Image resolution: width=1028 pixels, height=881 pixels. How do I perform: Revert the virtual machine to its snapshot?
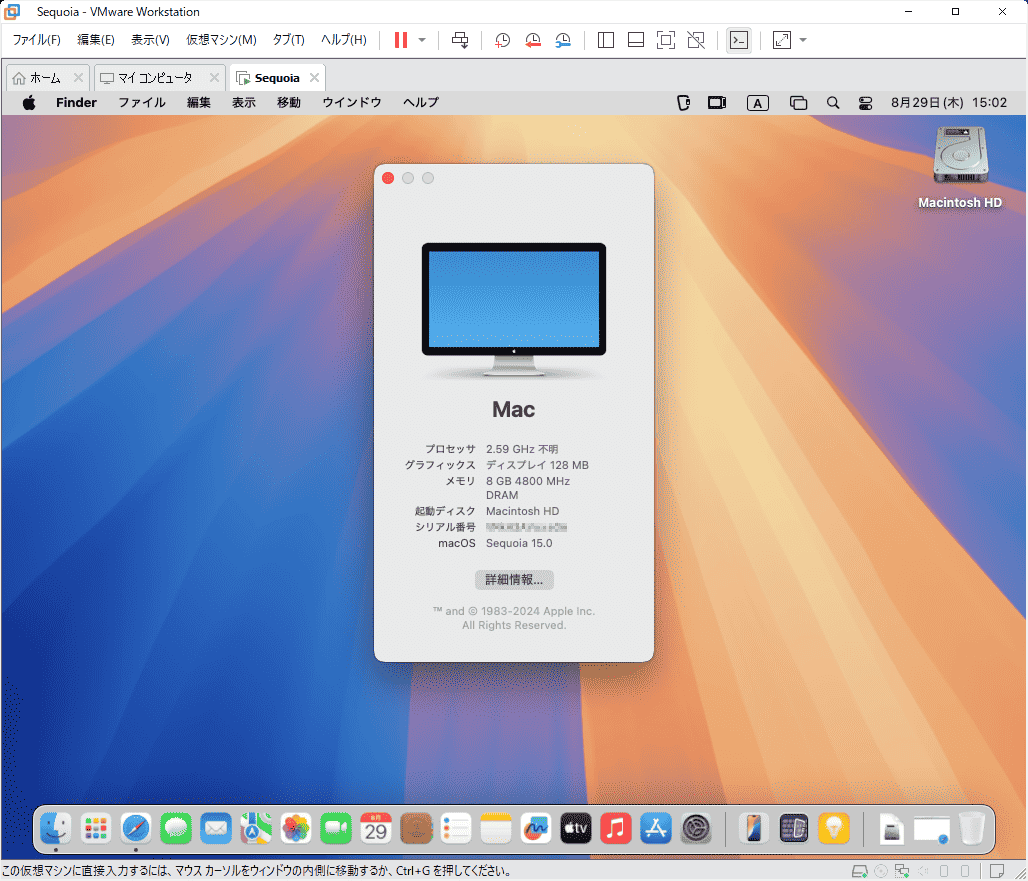tap(533, 40)
